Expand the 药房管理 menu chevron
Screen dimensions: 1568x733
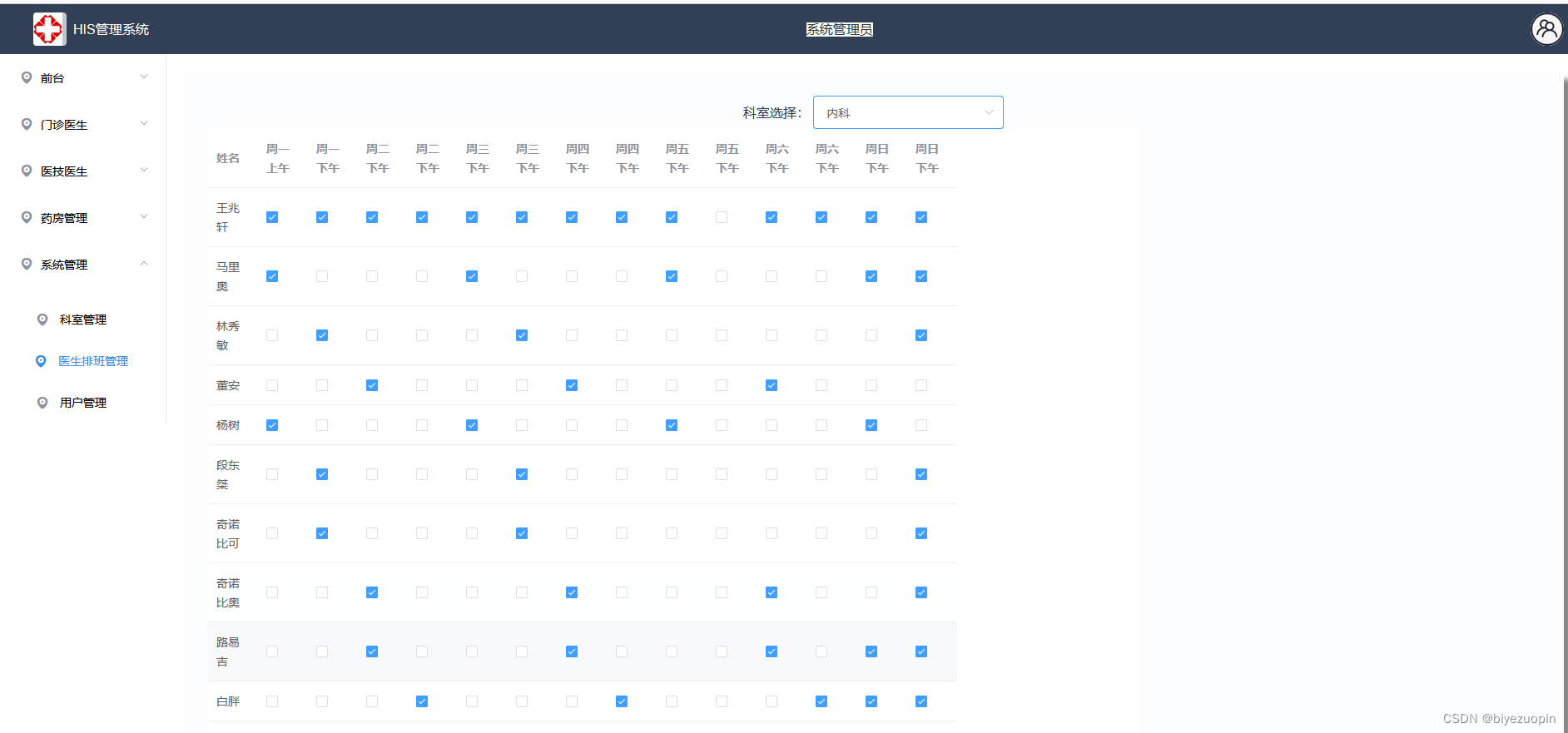coord(144,216)
